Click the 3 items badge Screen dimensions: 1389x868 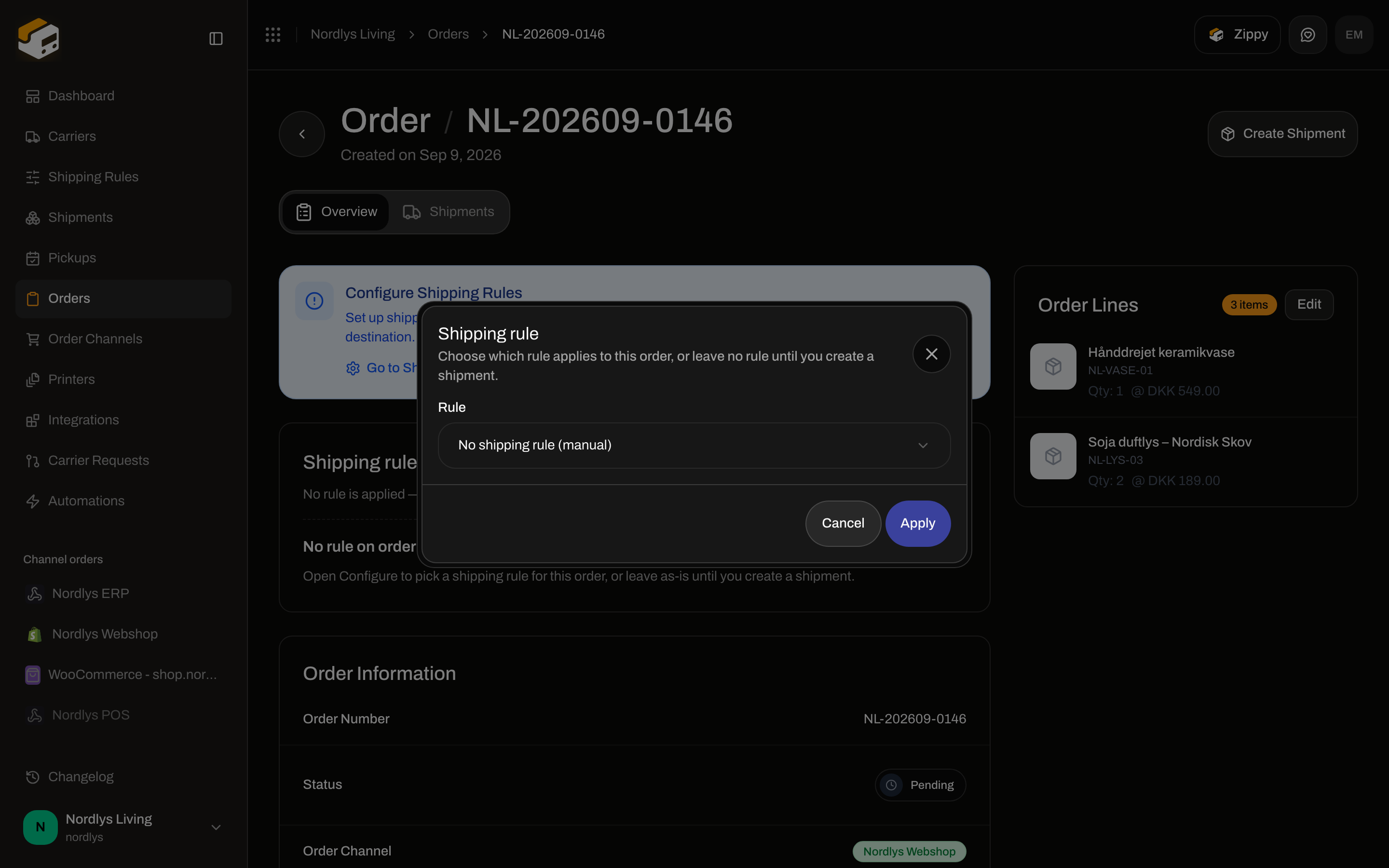(1249, 305)
